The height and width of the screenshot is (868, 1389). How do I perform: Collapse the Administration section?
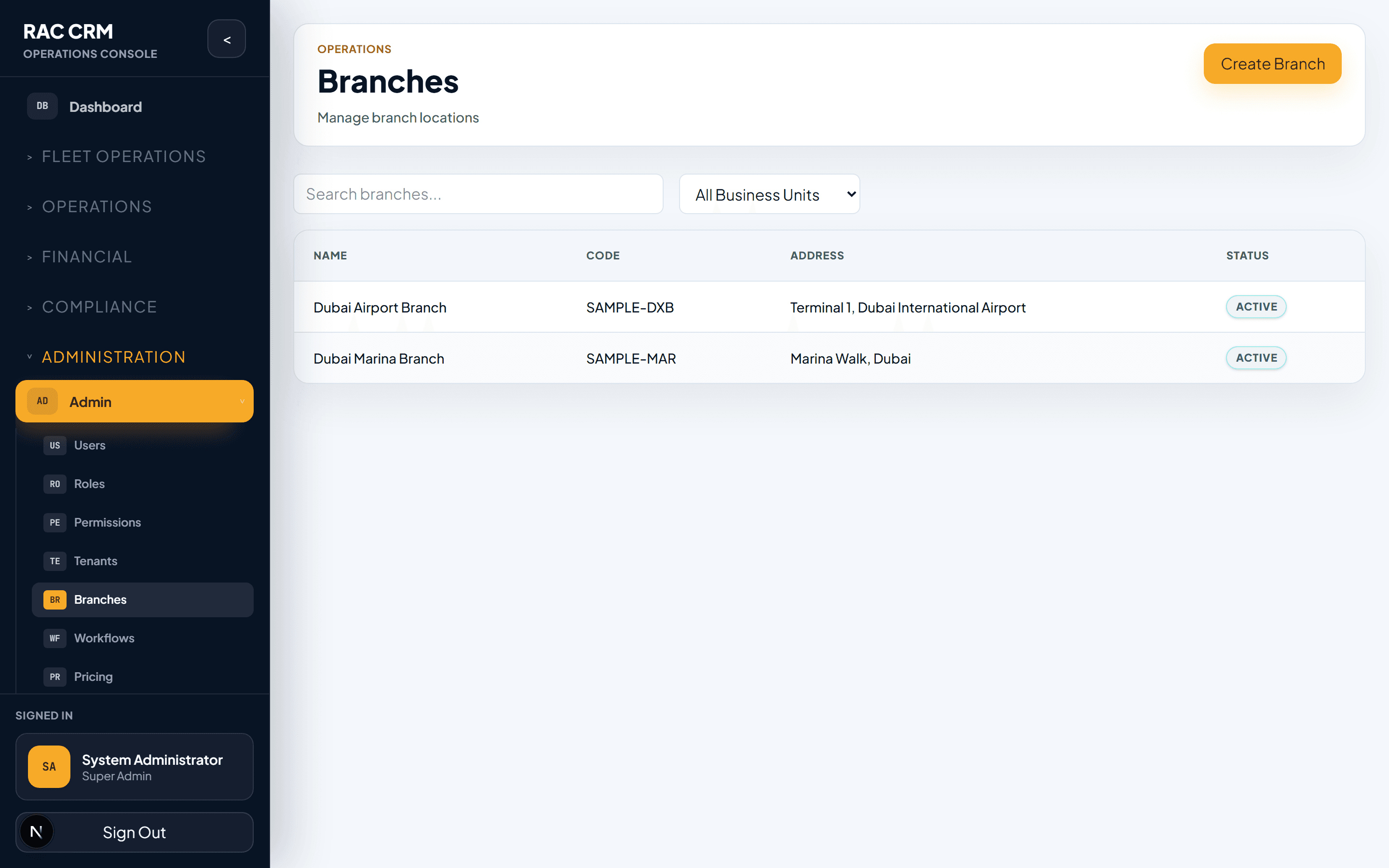pos(106,357)
